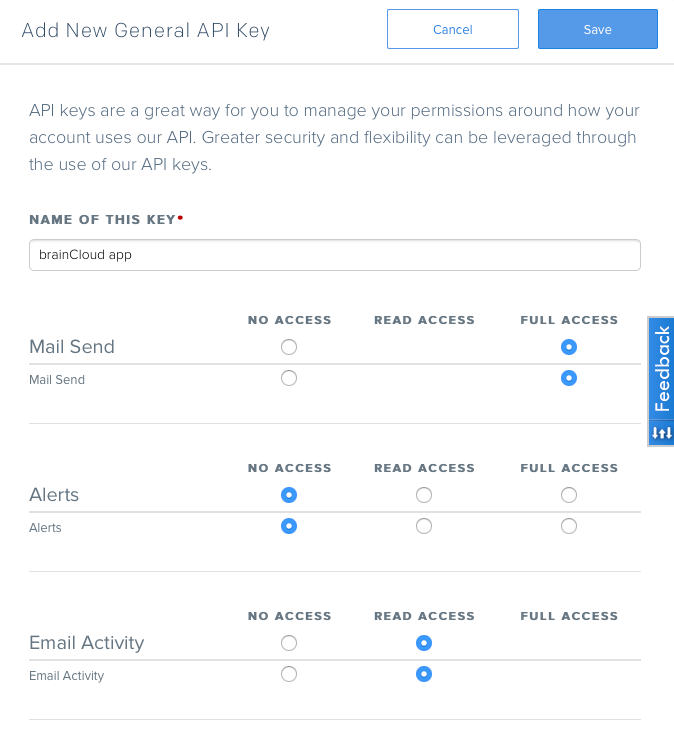The width and height of the screenshot is (674, 749).
Task: Open the Feedback side tab
Action: (662, 368)
